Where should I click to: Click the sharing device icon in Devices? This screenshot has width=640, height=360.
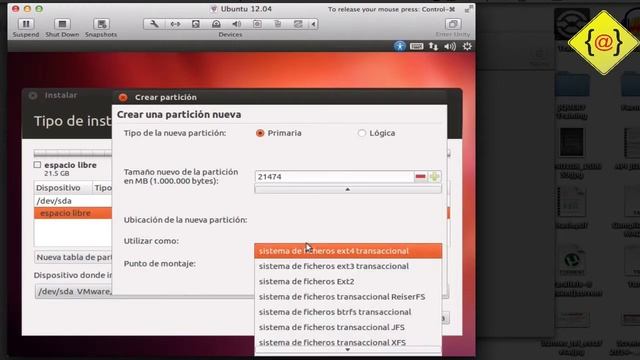[x=298, y=24]
